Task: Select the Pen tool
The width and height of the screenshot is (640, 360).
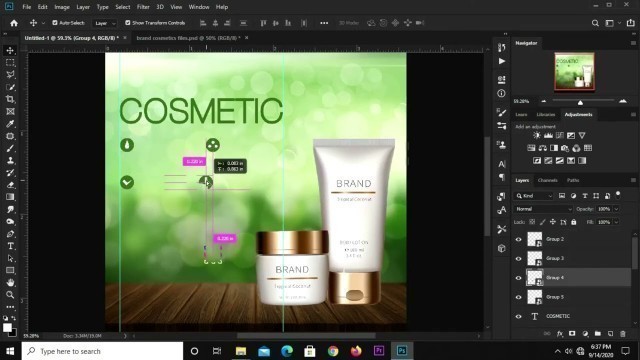Action: (10, 234)
